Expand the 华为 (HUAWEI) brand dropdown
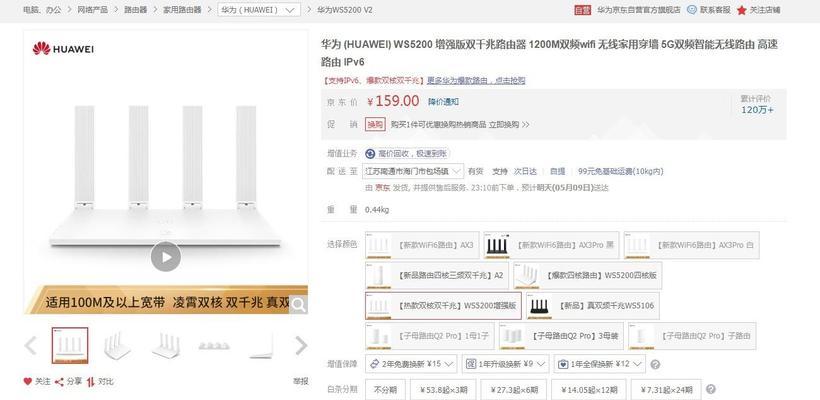The width and height of the screenshot is (820, 400). 259,10
